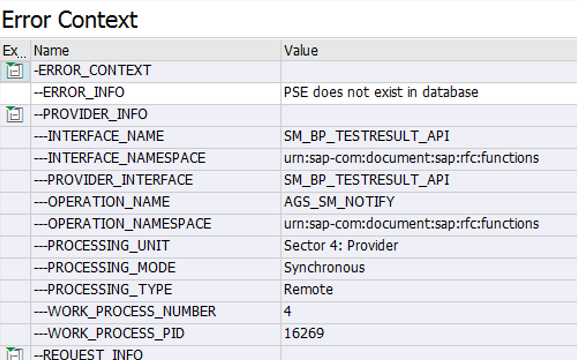
Task: Collapse the ERROR_CONTEXT node icon
Action: [14, 70]
